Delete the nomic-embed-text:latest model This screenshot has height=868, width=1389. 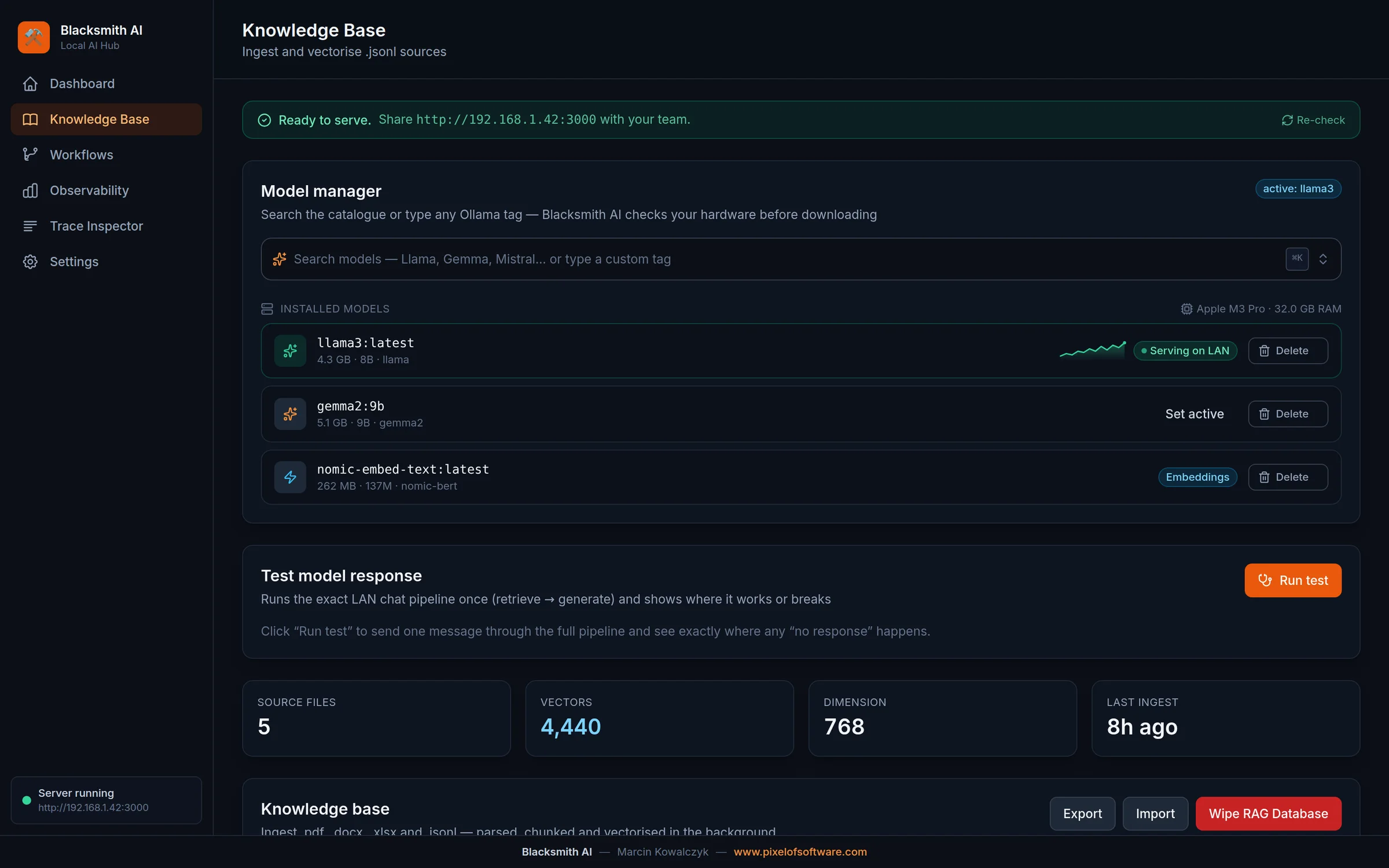(1288, 477)
